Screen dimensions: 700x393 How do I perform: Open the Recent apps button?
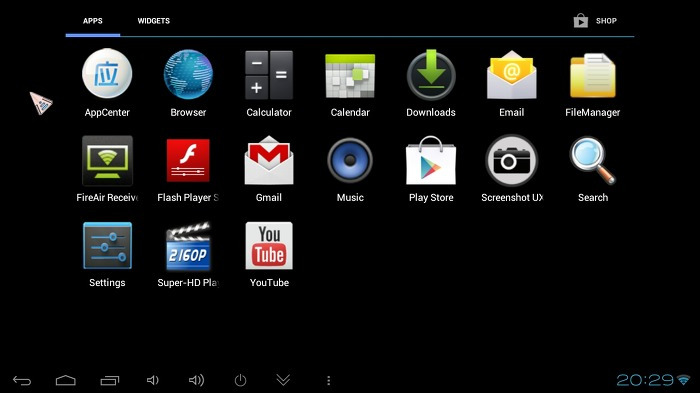(x=110, y=380)
